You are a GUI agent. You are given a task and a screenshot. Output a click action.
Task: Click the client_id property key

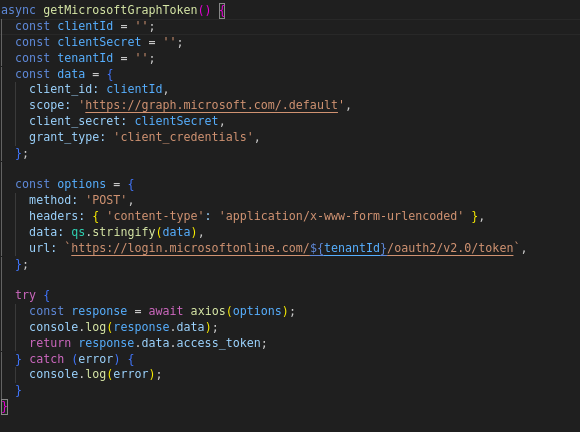pos(60,89)
